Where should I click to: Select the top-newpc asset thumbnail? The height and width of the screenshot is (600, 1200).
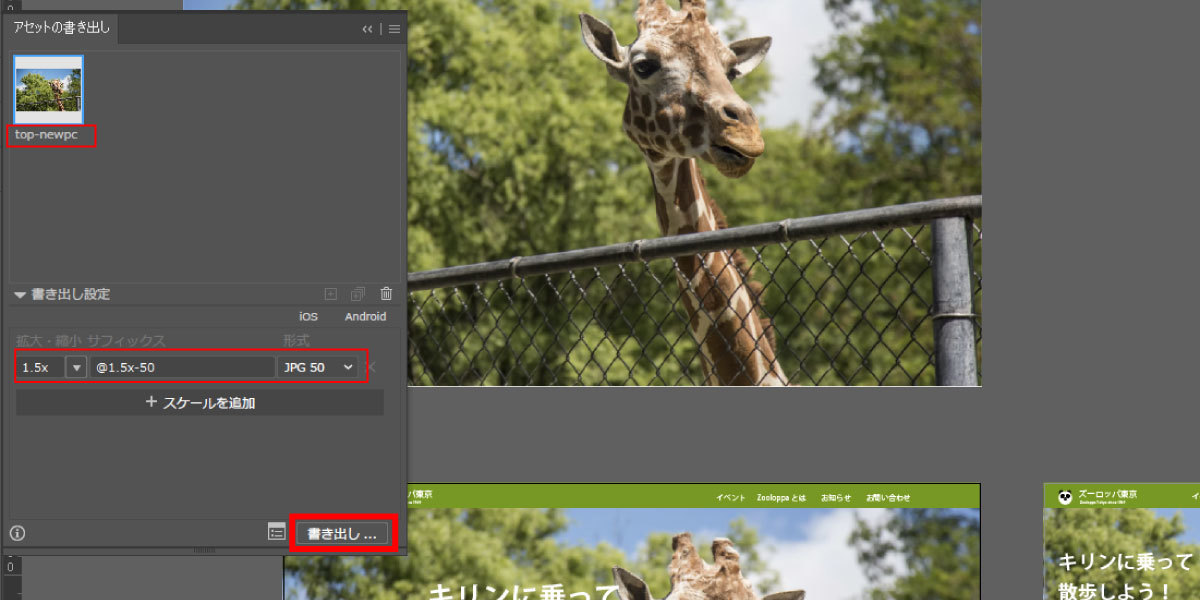tap(49, 89)
